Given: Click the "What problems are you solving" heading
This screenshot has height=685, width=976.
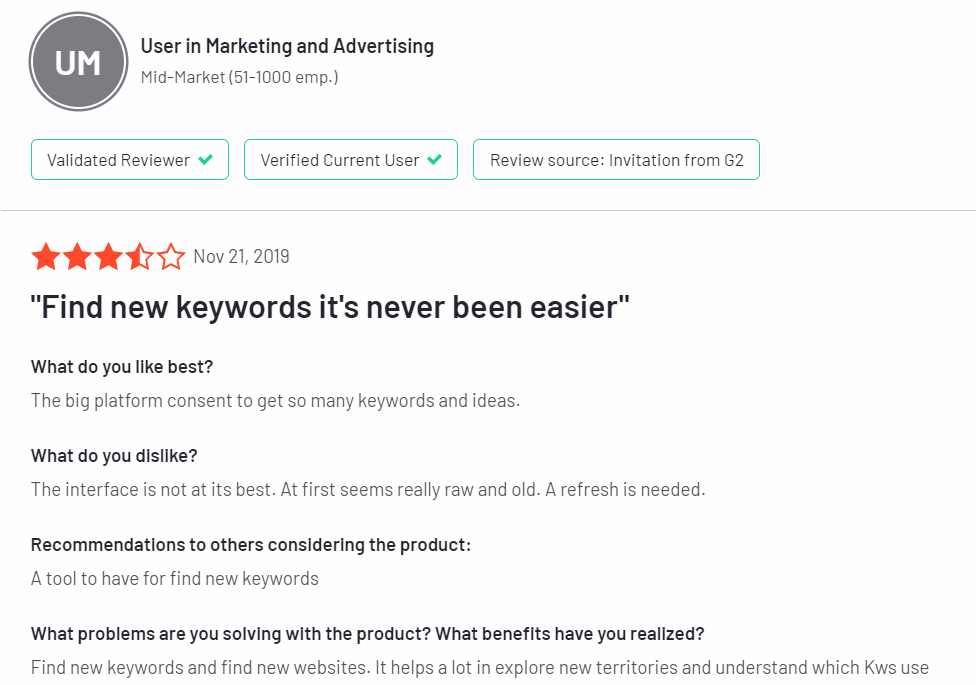Looking at the screenshot, I should point(367,634).
